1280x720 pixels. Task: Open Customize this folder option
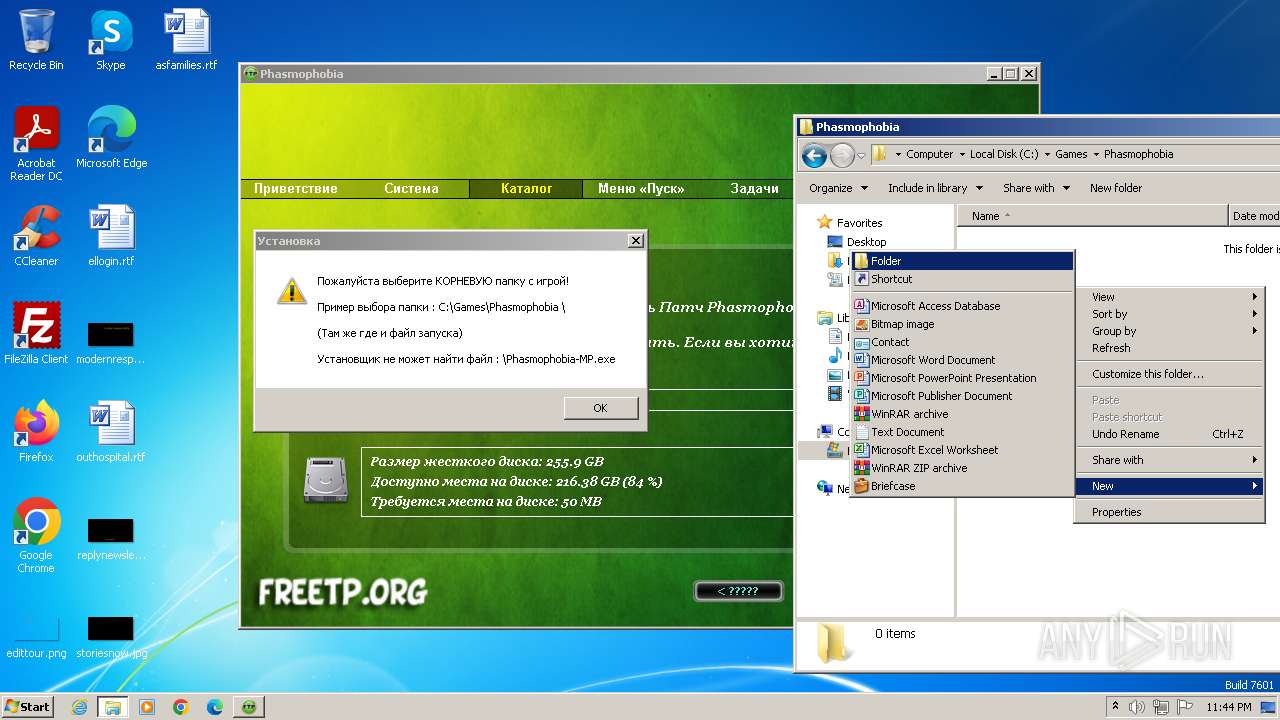point(1170,374)
